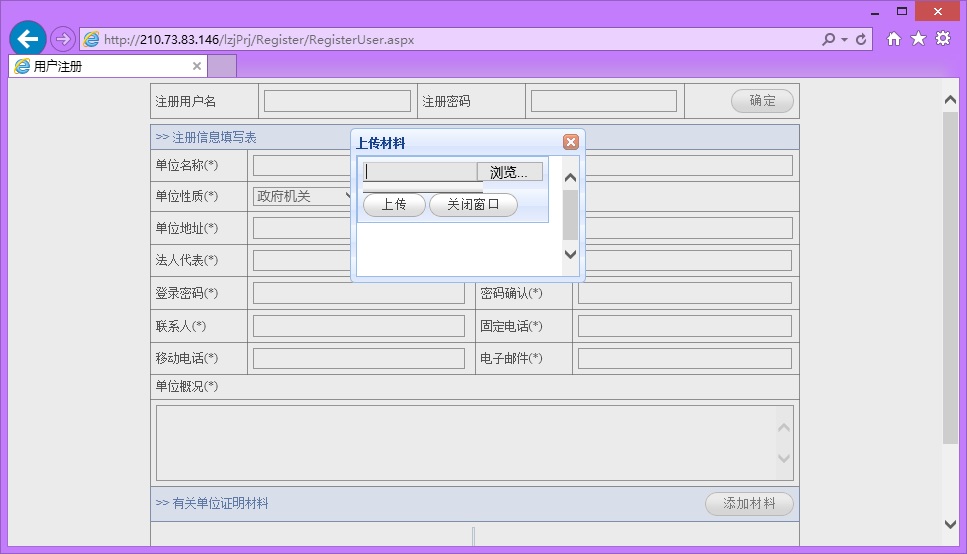This screenshot has width=967, height=554.
Task: Close the 用户注册 tab
Action: click(197, 66)
